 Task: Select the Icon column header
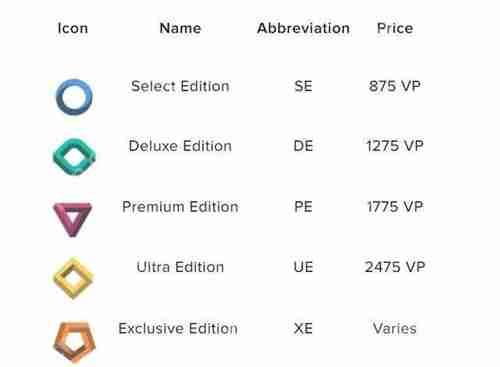coord(73,28)
